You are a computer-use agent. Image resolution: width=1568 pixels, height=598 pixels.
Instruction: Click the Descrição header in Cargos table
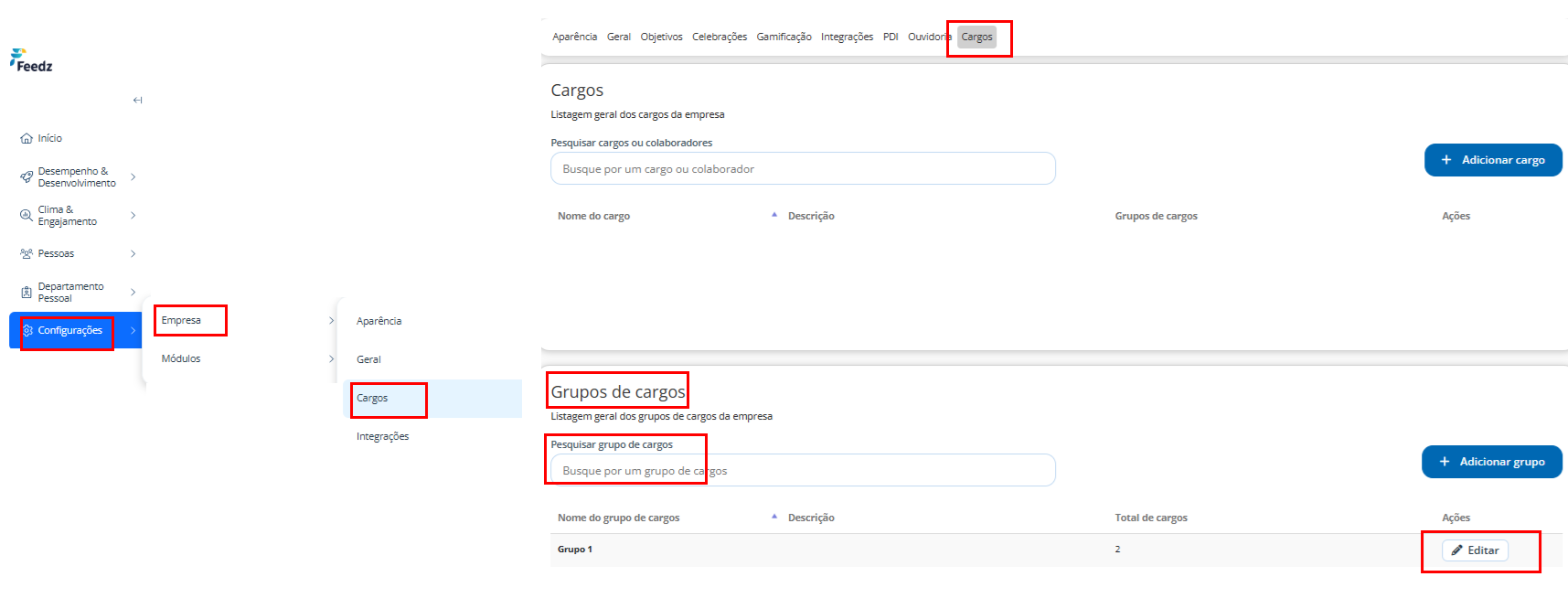click(811, 216)
